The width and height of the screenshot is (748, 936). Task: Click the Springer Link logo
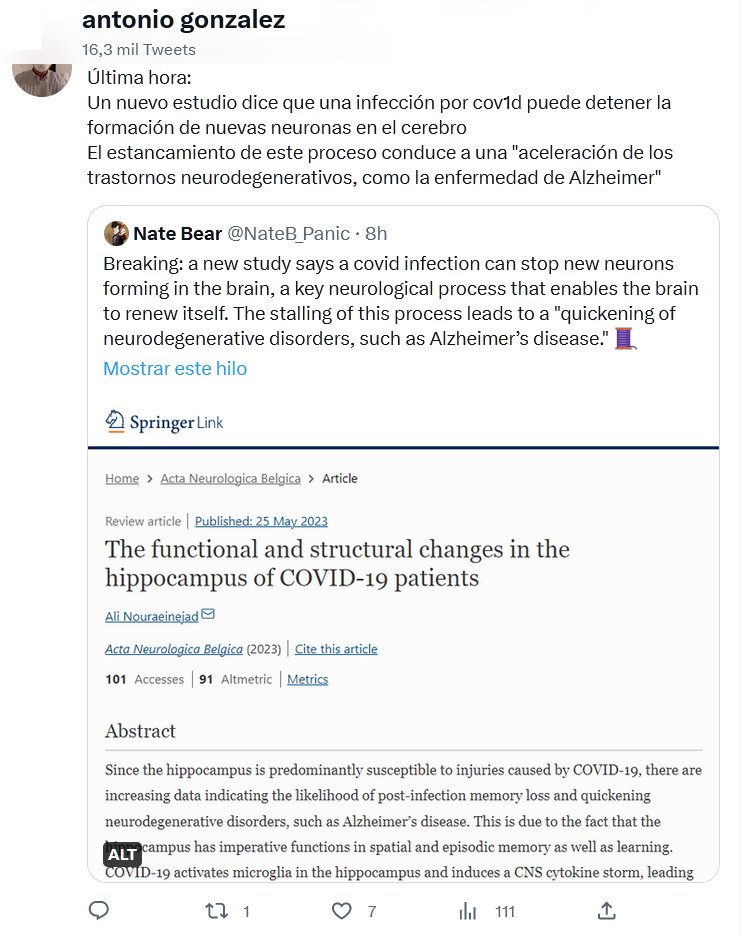164,421
